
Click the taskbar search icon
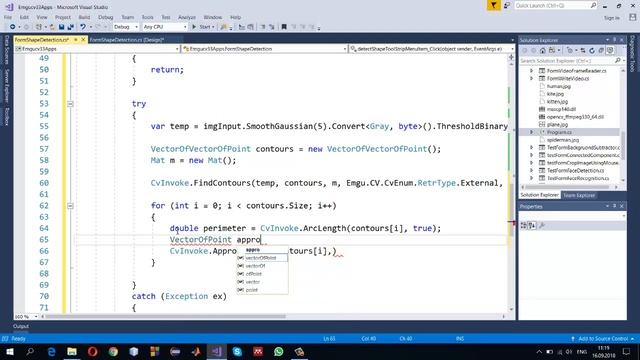(x=30, y=351)
